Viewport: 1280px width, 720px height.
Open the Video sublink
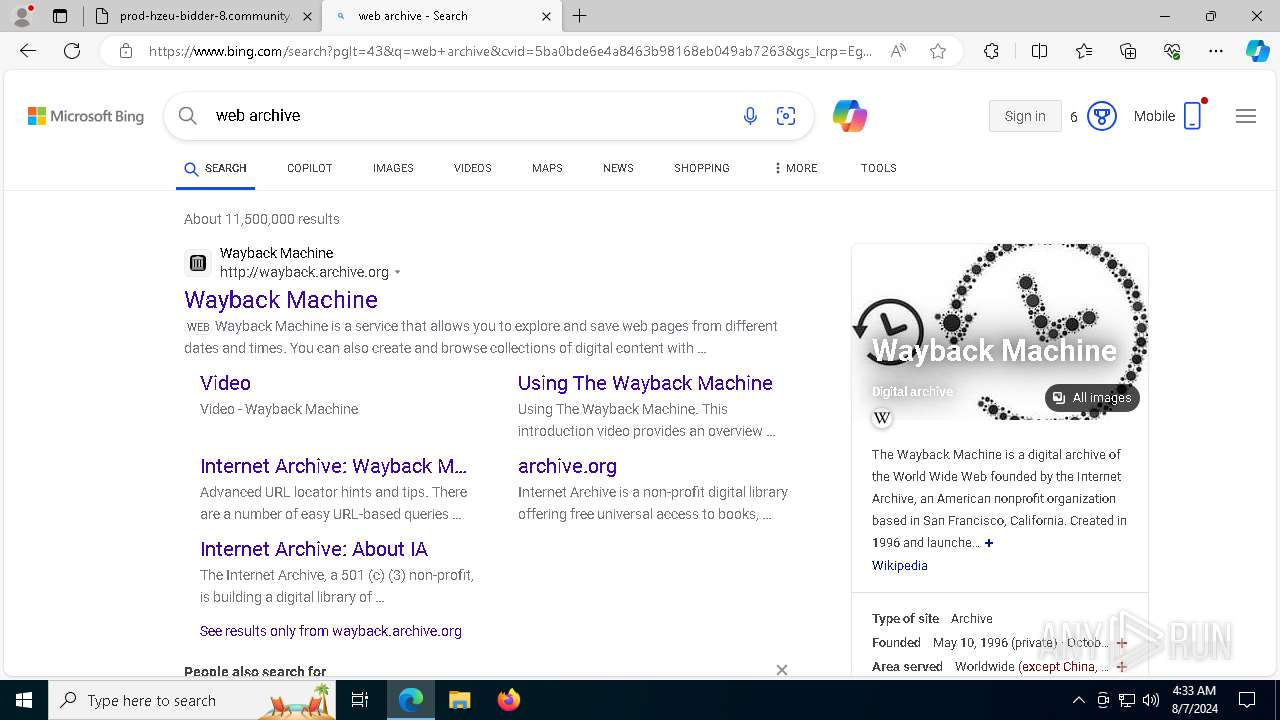[x=225, y=383]
